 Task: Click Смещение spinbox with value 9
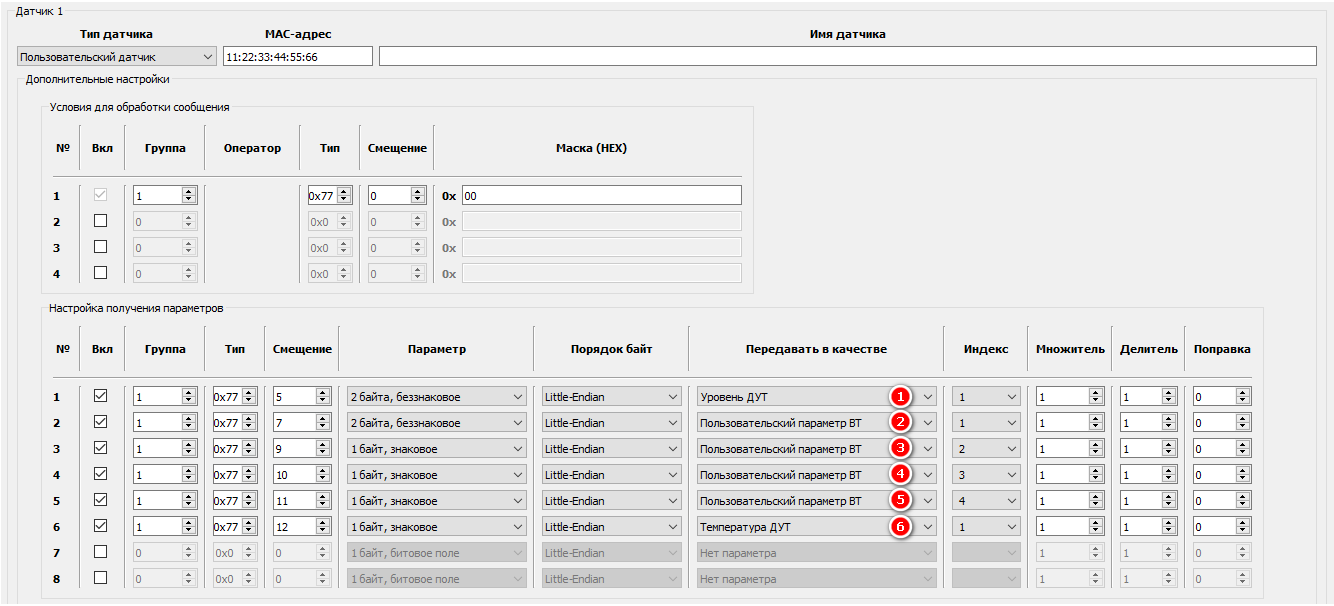[x=301, y=449]
